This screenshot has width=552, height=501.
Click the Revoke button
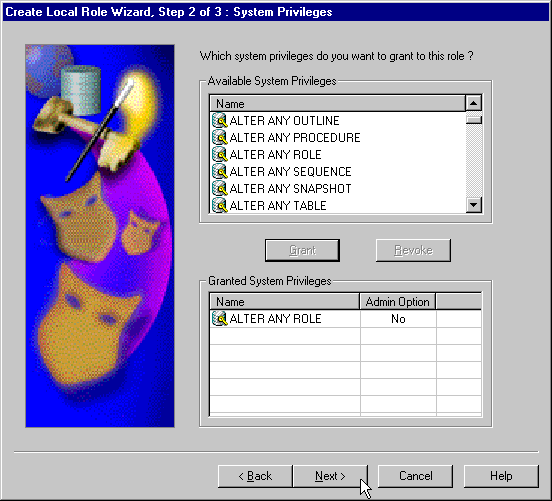click(x=413, y=250)
